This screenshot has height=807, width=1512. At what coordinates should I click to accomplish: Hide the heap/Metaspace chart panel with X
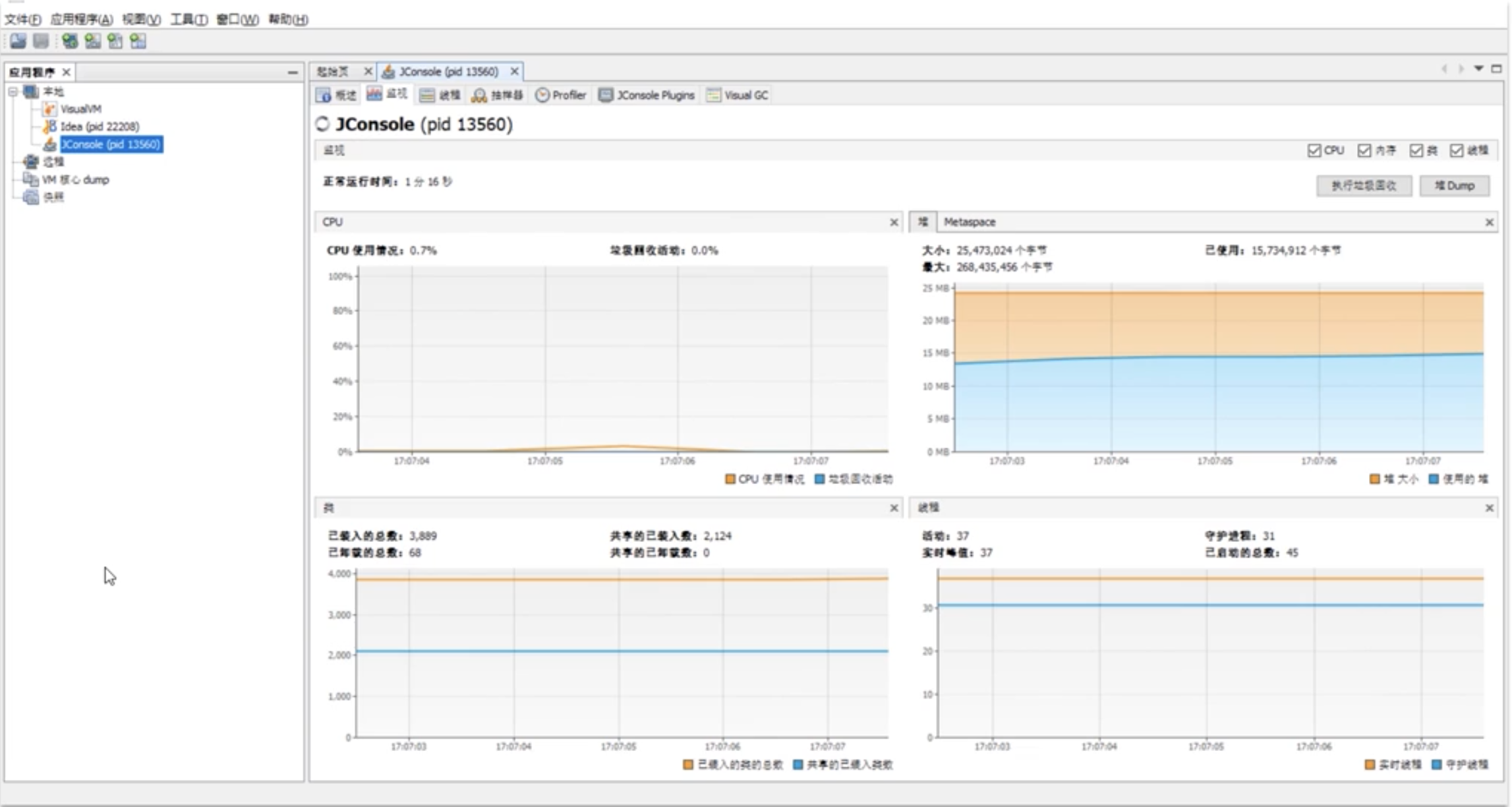click(x=1489, y=222)
